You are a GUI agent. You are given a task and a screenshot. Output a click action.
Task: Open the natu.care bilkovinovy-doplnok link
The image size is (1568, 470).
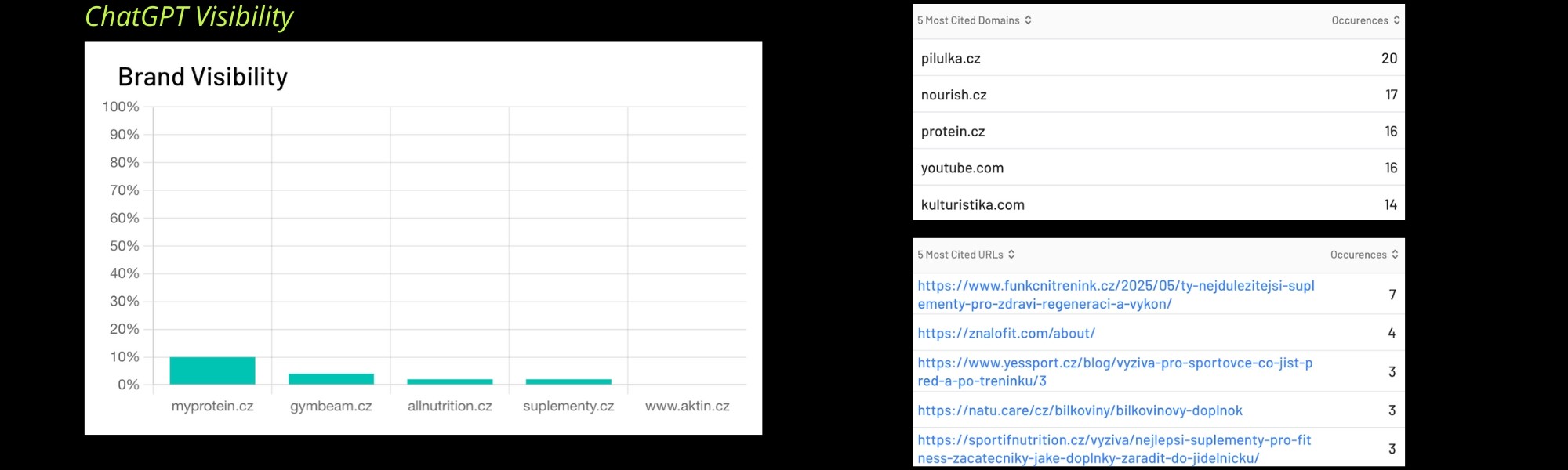click(x=1080, y=410)
